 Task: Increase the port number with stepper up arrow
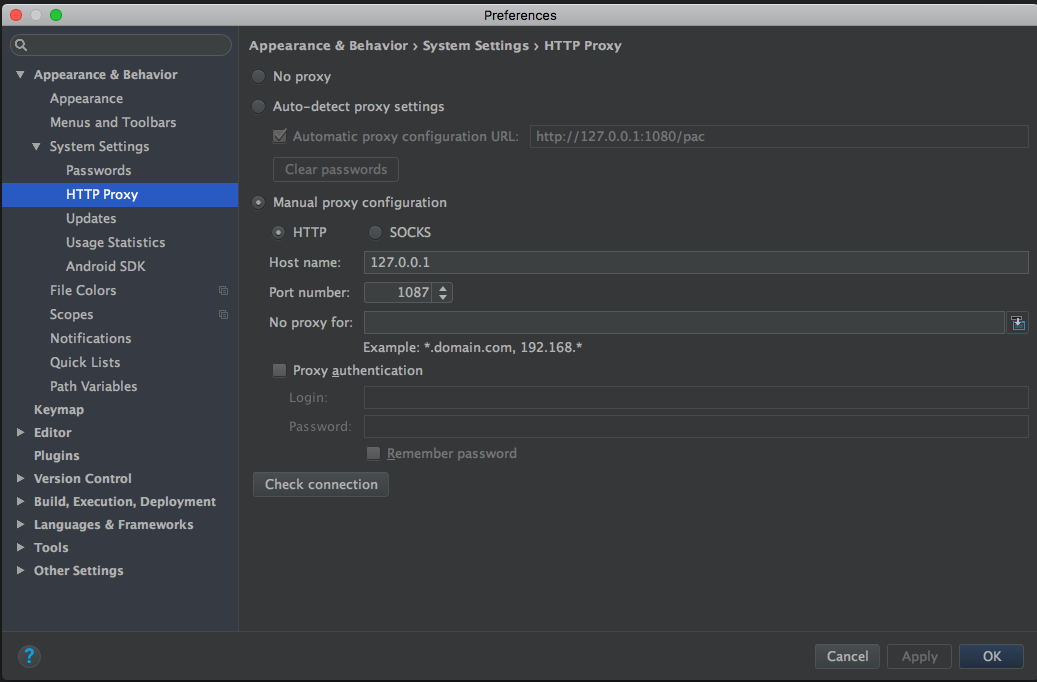(x=443, y=288)
